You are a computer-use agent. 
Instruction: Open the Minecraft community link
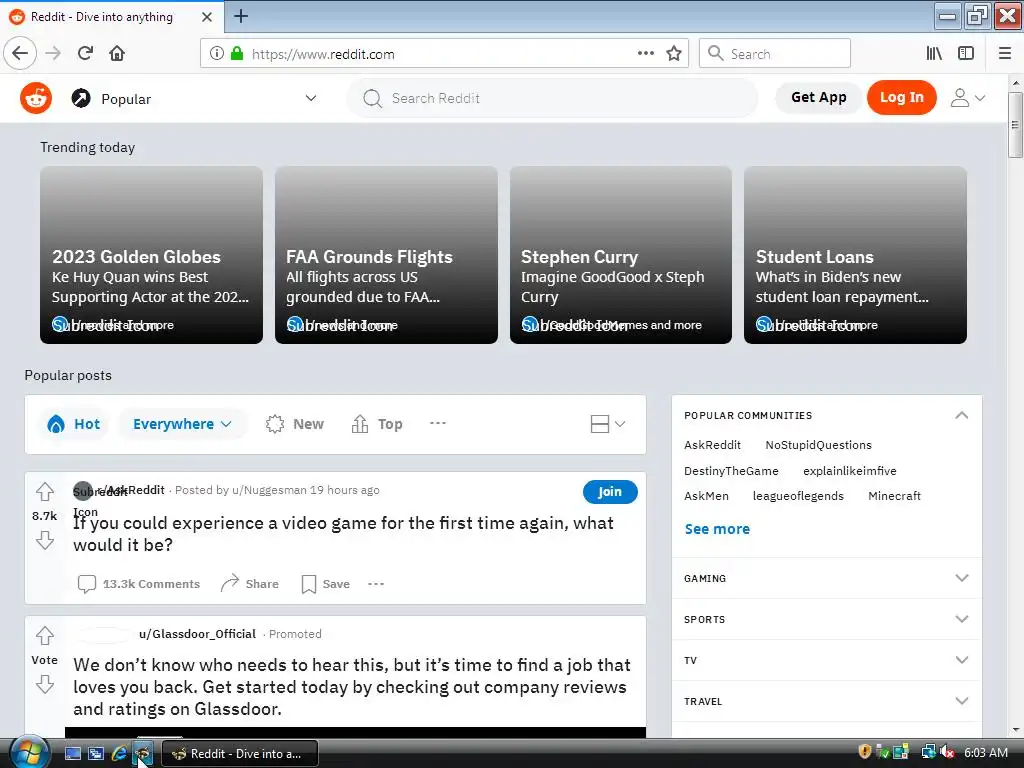(x=894, y=496)
